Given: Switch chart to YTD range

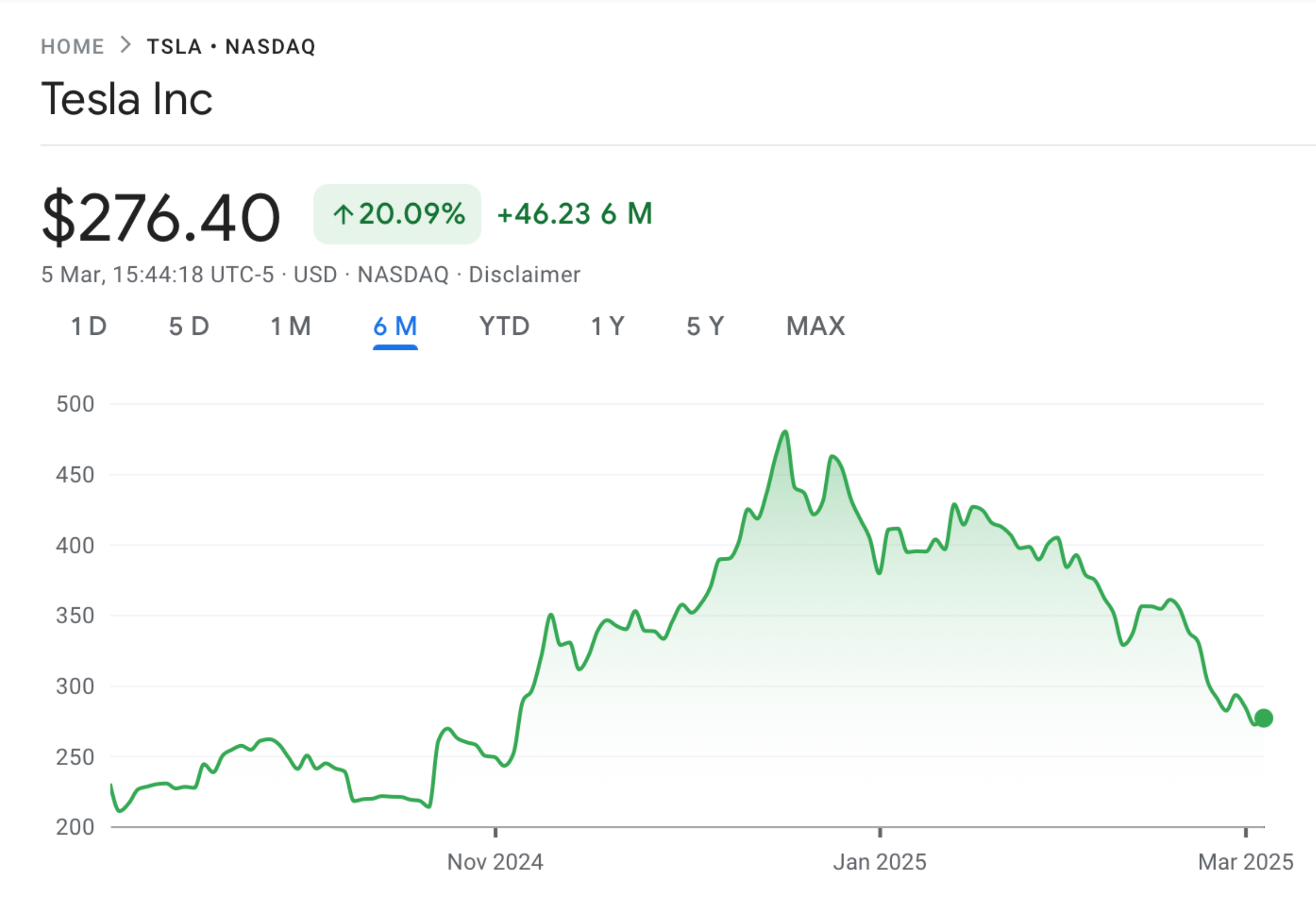Looking at the screenshot, I should [x=505, y=327].
